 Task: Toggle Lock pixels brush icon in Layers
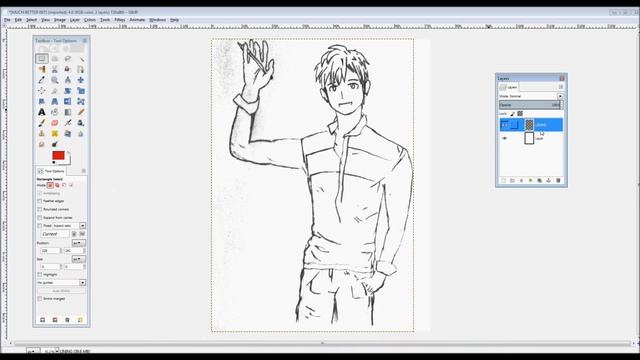tap(513, 114)
